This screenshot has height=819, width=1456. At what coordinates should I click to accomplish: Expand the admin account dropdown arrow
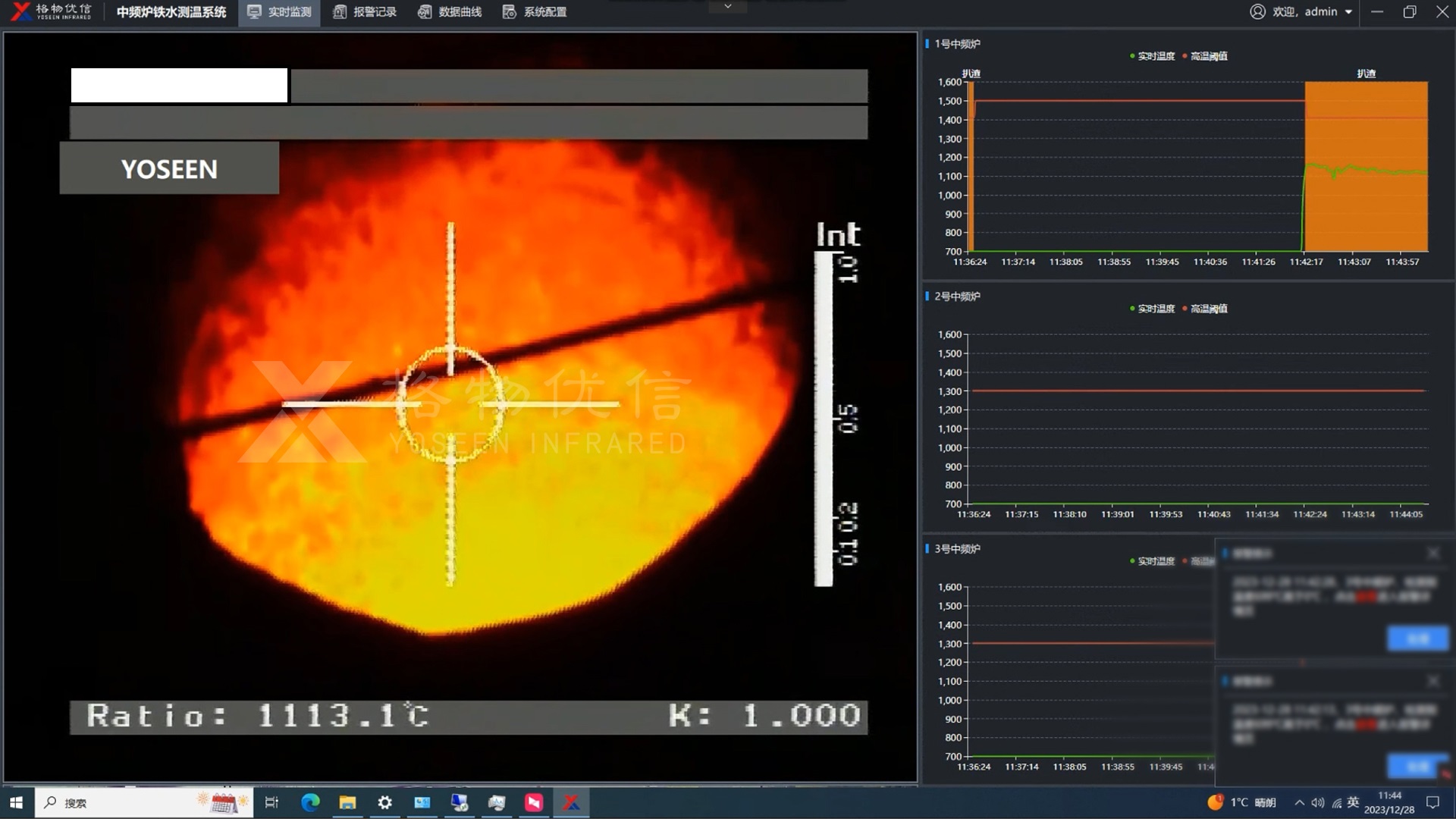1348,12
